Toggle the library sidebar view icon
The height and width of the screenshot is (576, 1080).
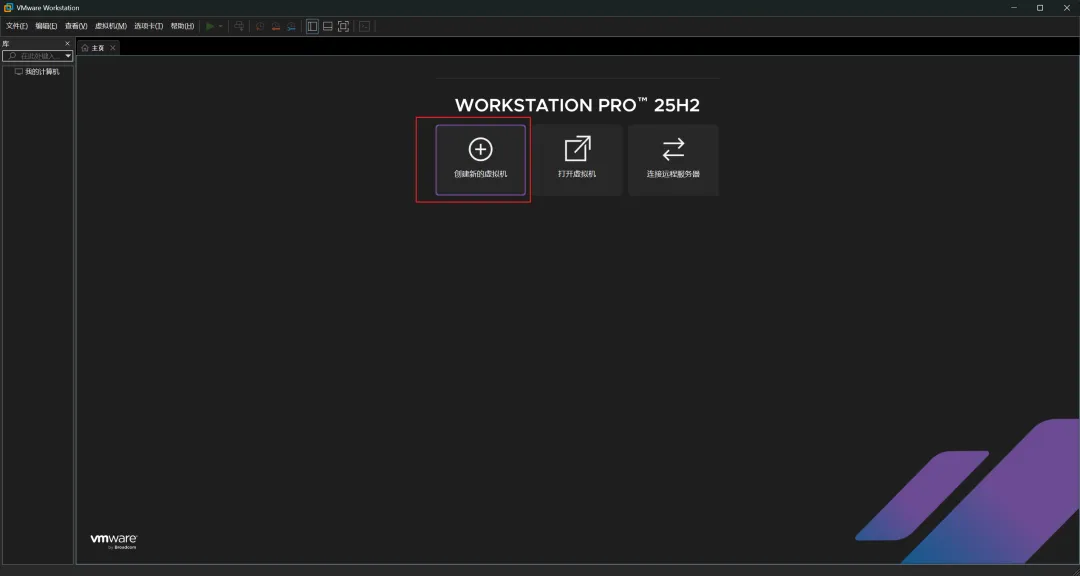pyautogui.click(x=312, y=26)
